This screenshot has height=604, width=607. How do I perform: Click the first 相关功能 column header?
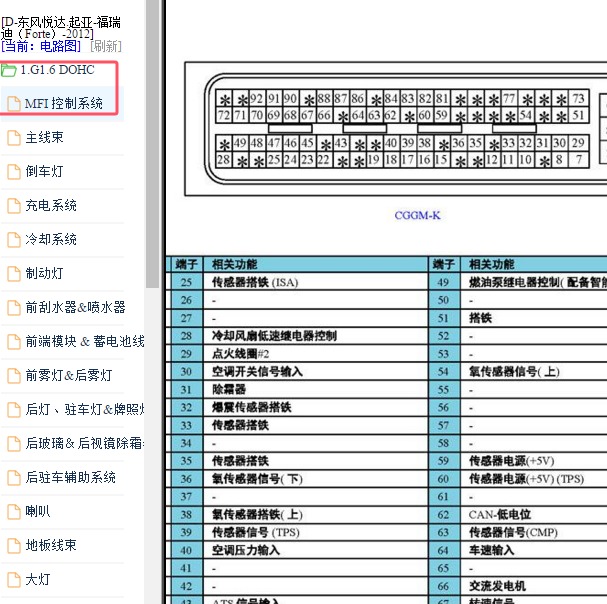315,264
